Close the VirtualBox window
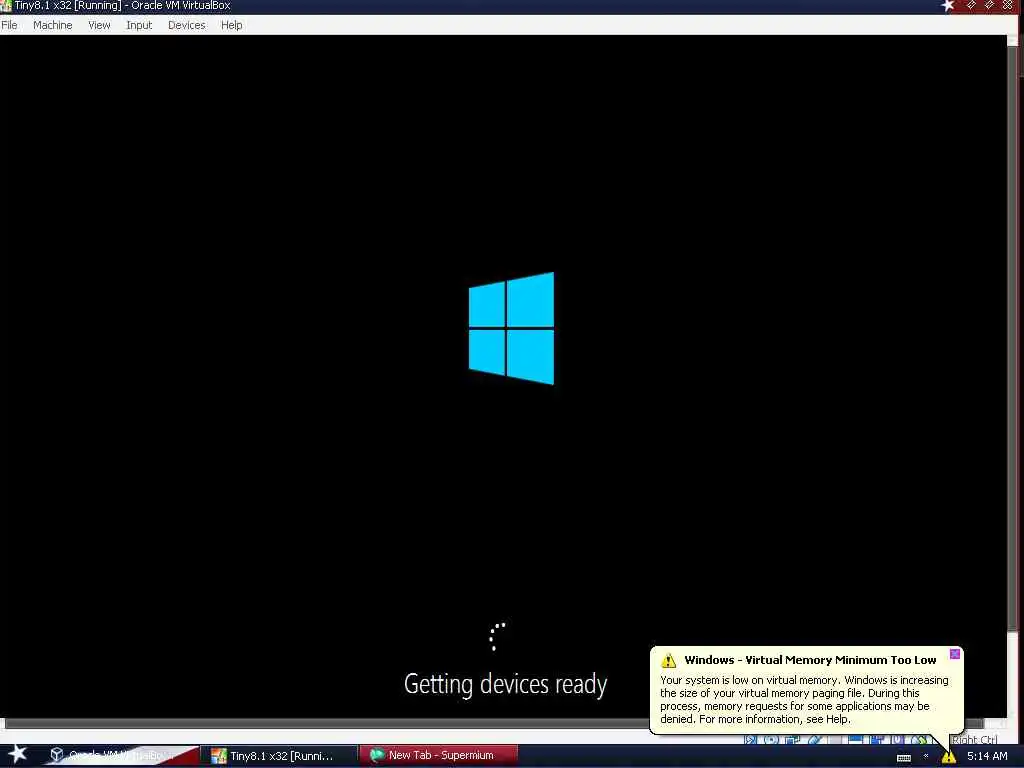 click(x=1008, y=5)
